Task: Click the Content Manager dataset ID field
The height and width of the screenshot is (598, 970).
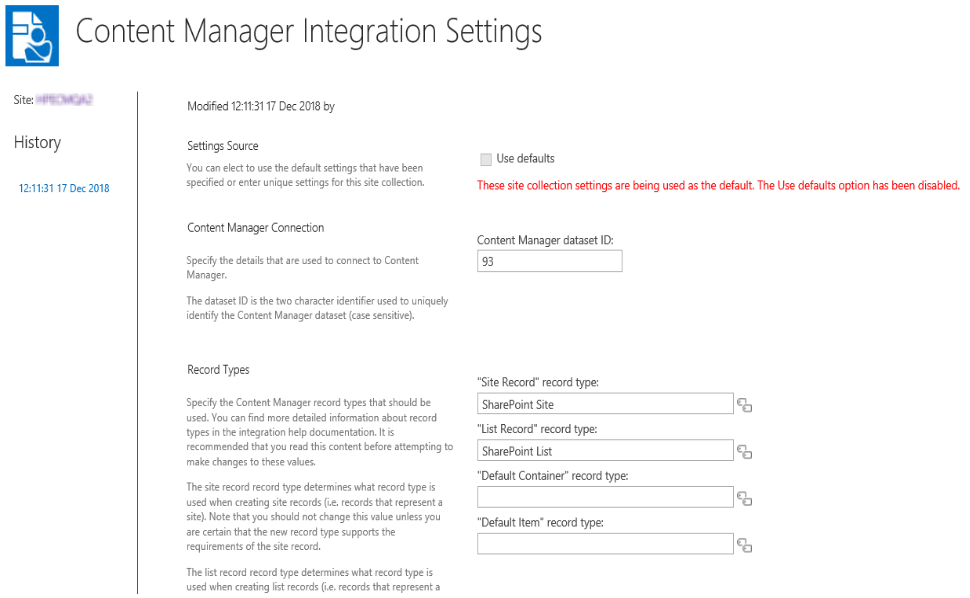Action: click(549, 261)
